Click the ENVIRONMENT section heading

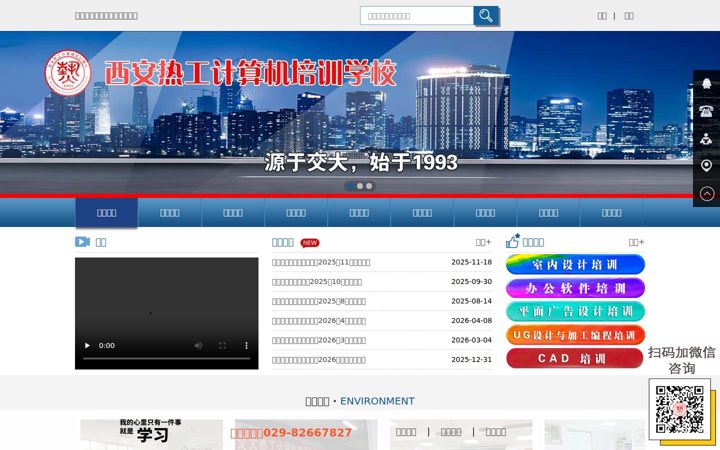coord(377,401)
